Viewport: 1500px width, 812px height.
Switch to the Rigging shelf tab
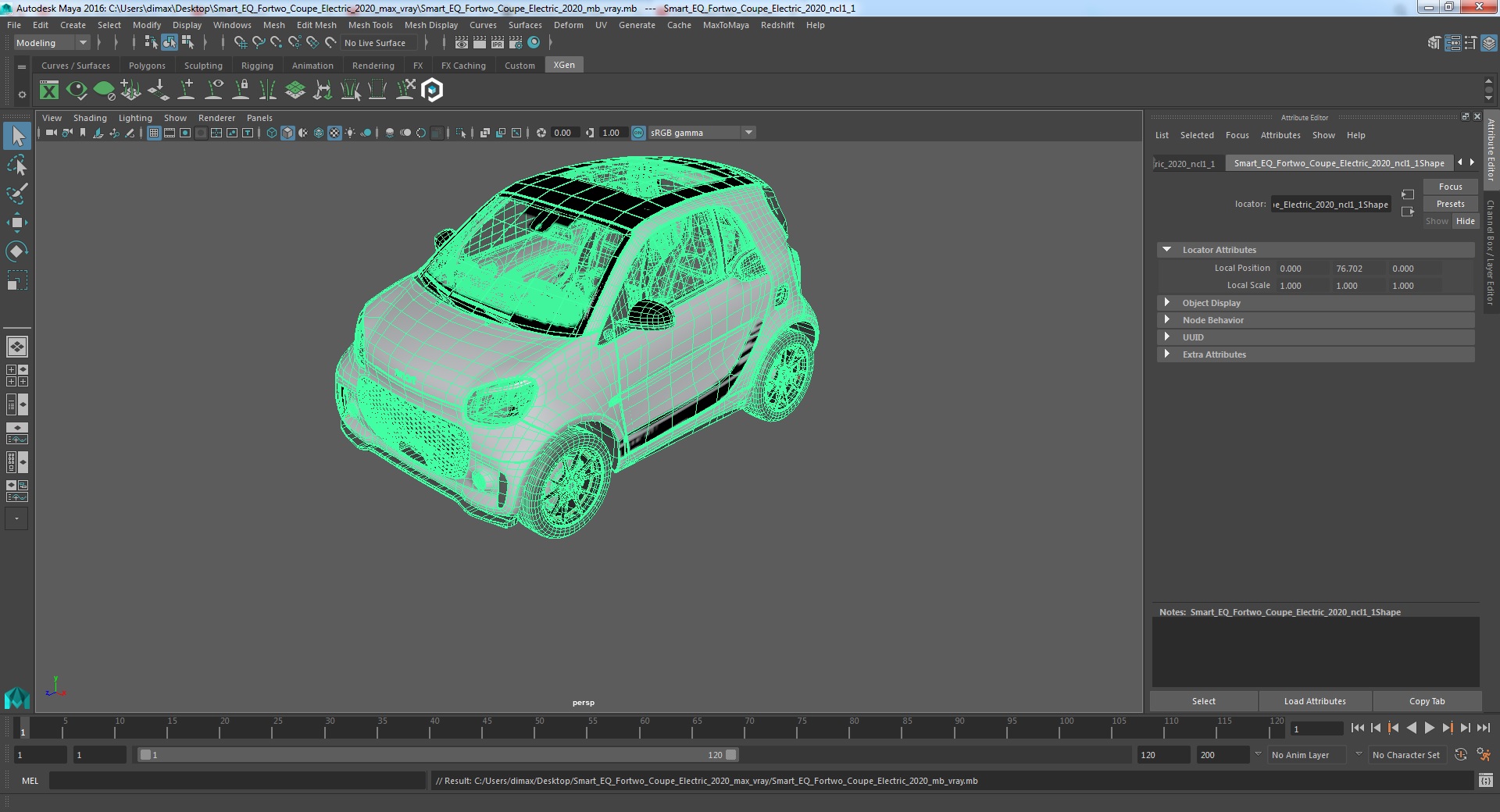[257, 66]
